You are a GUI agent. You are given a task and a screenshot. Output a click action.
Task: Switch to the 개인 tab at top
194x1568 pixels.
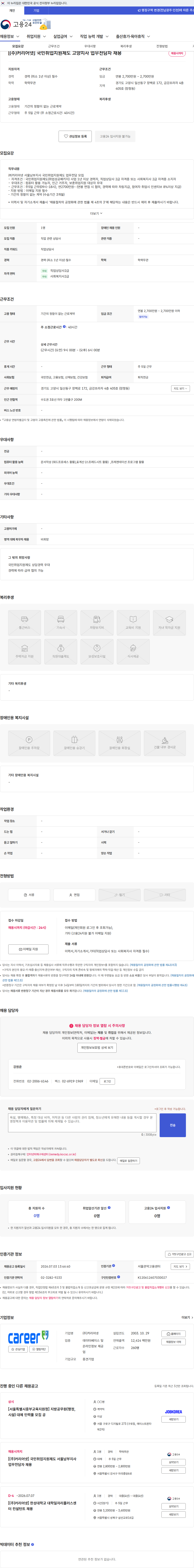pos(12,10)
